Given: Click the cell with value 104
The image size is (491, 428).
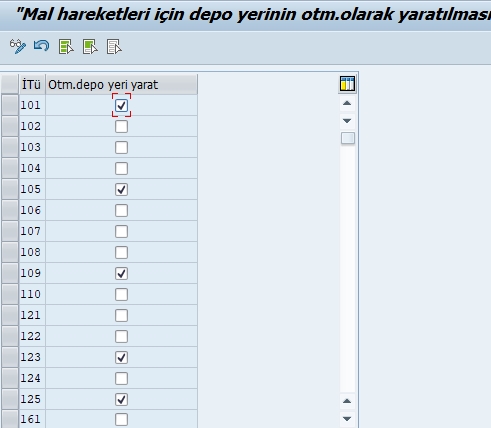Looking at the screenshot, I should 32,168.
